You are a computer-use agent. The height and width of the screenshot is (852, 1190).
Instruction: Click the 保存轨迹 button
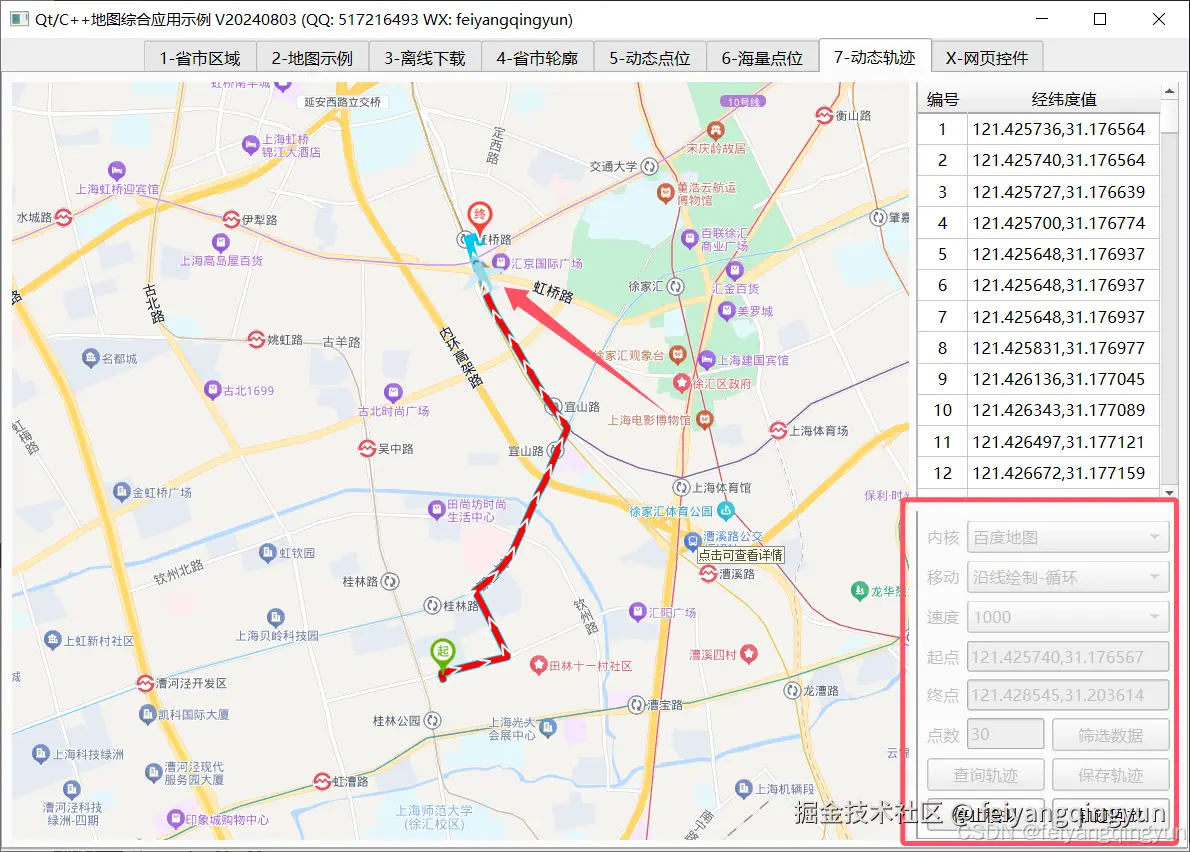click(x=1110, y=773)
